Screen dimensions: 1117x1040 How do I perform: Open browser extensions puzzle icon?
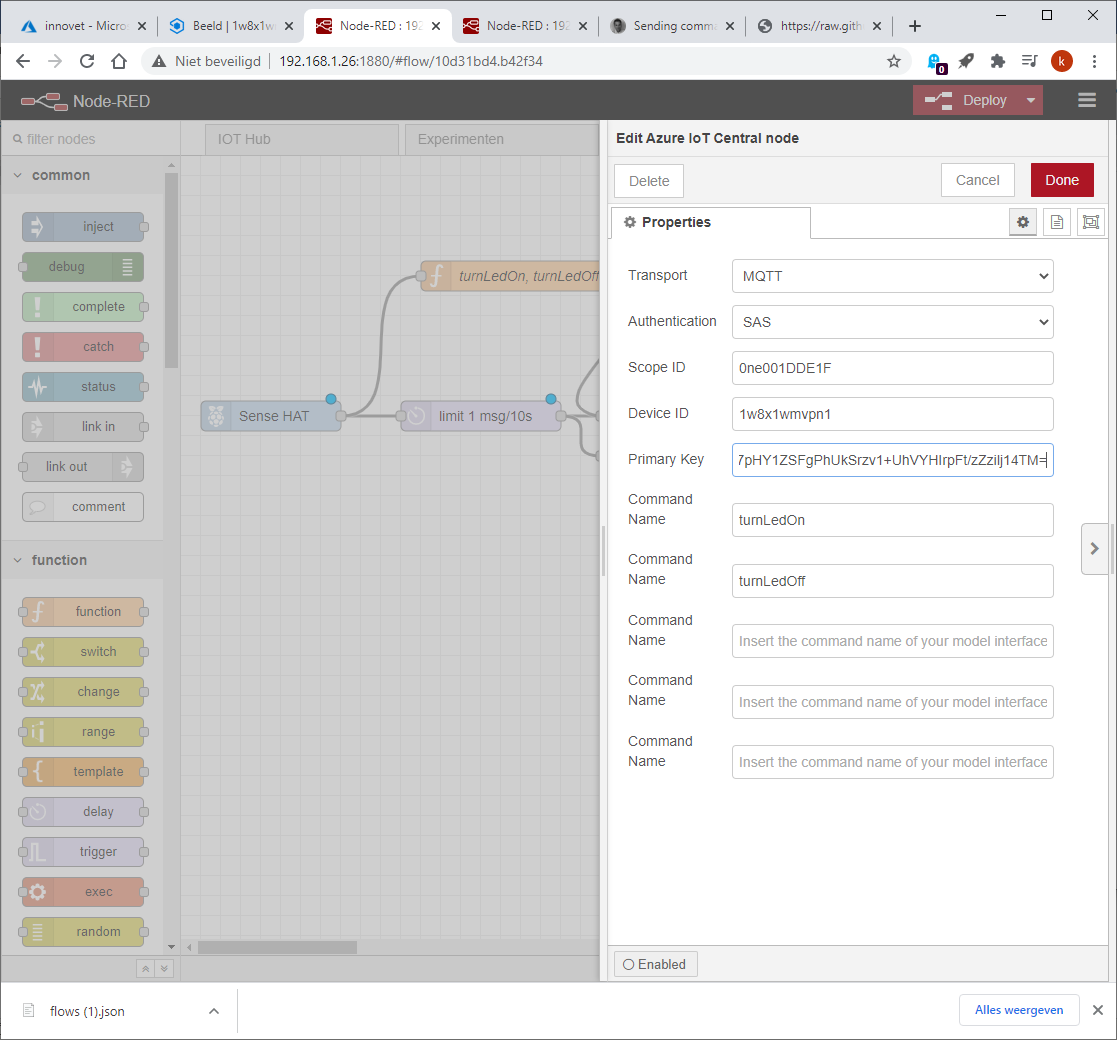click(997, 61)
